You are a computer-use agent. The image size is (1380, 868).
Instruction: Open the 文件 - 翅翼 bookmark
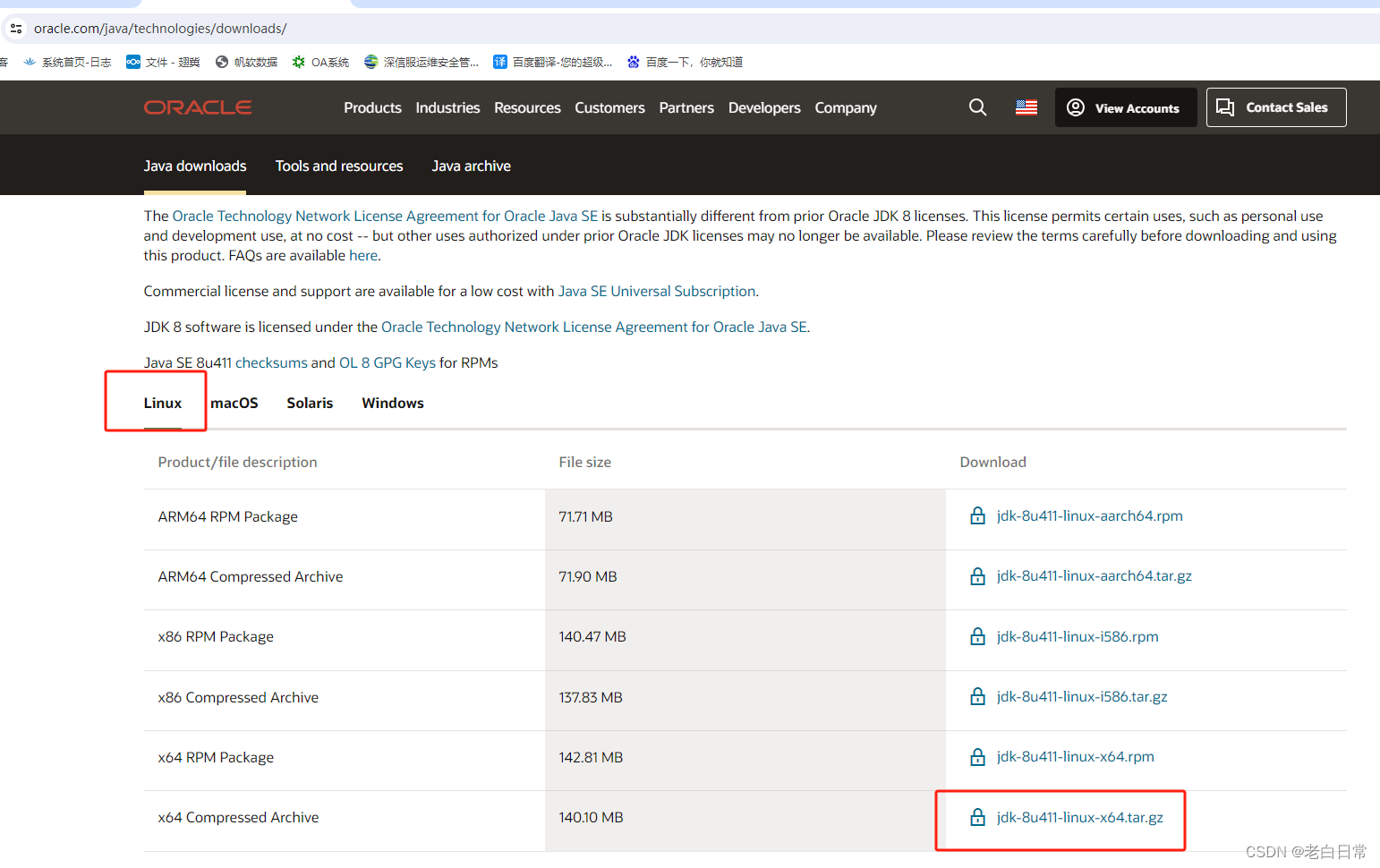click(163, 62)
